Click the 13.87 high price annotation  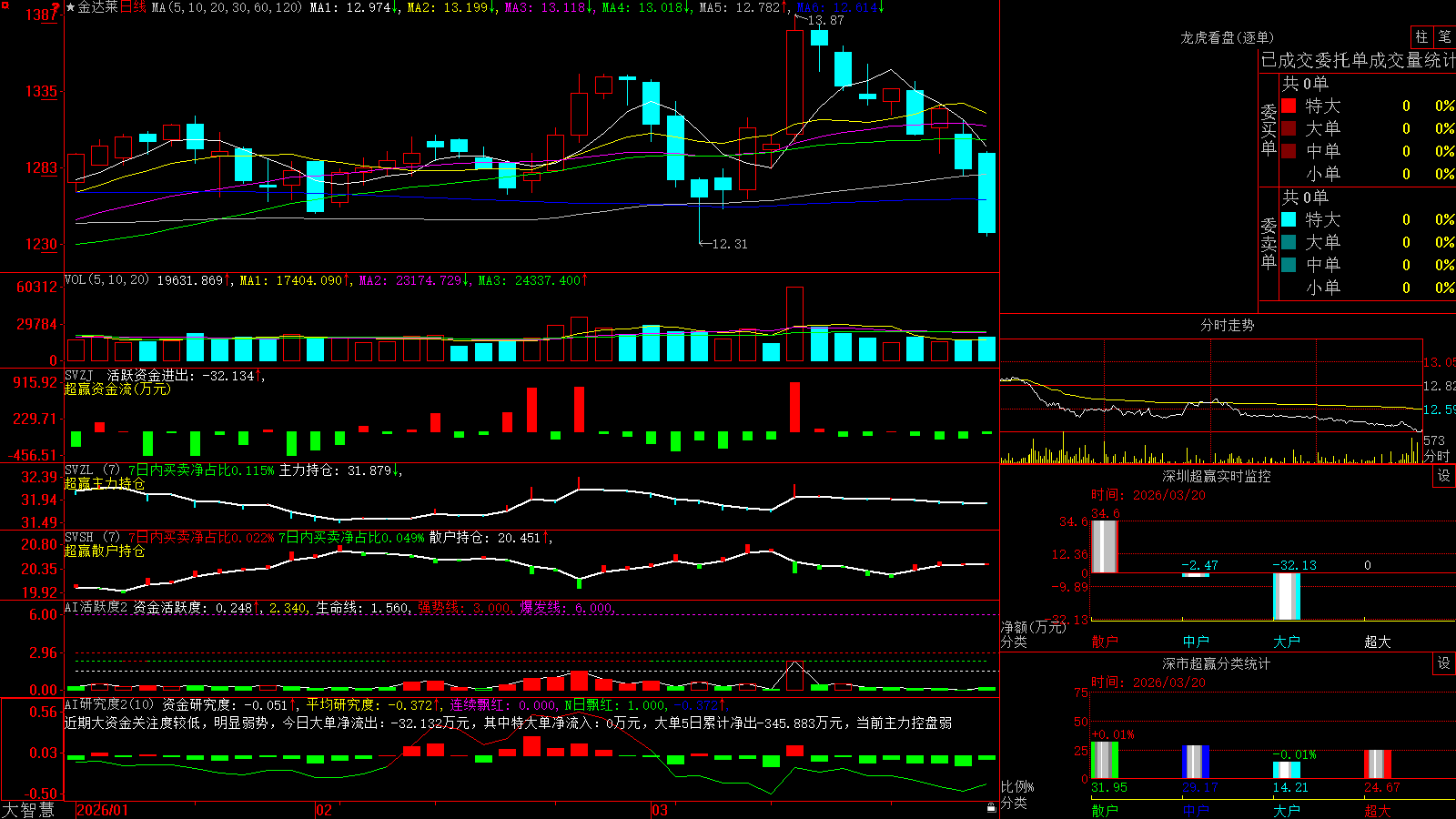click(x=825, y=20)
